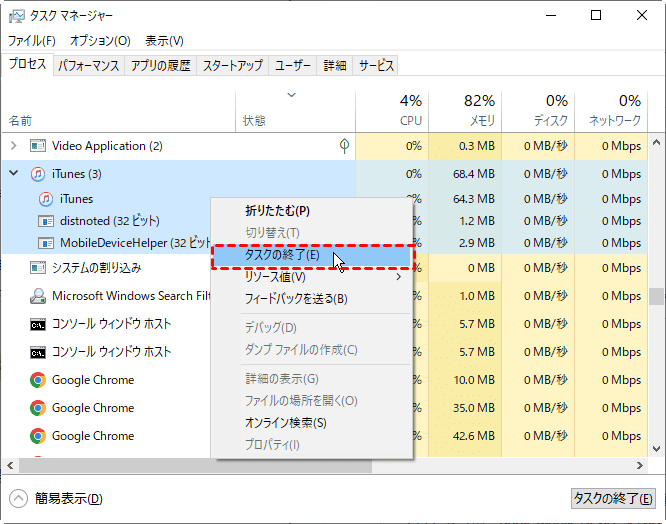Expand the Video Application (2) group
The width and height of the screenshot is (666, 524).
coord(14,146)
